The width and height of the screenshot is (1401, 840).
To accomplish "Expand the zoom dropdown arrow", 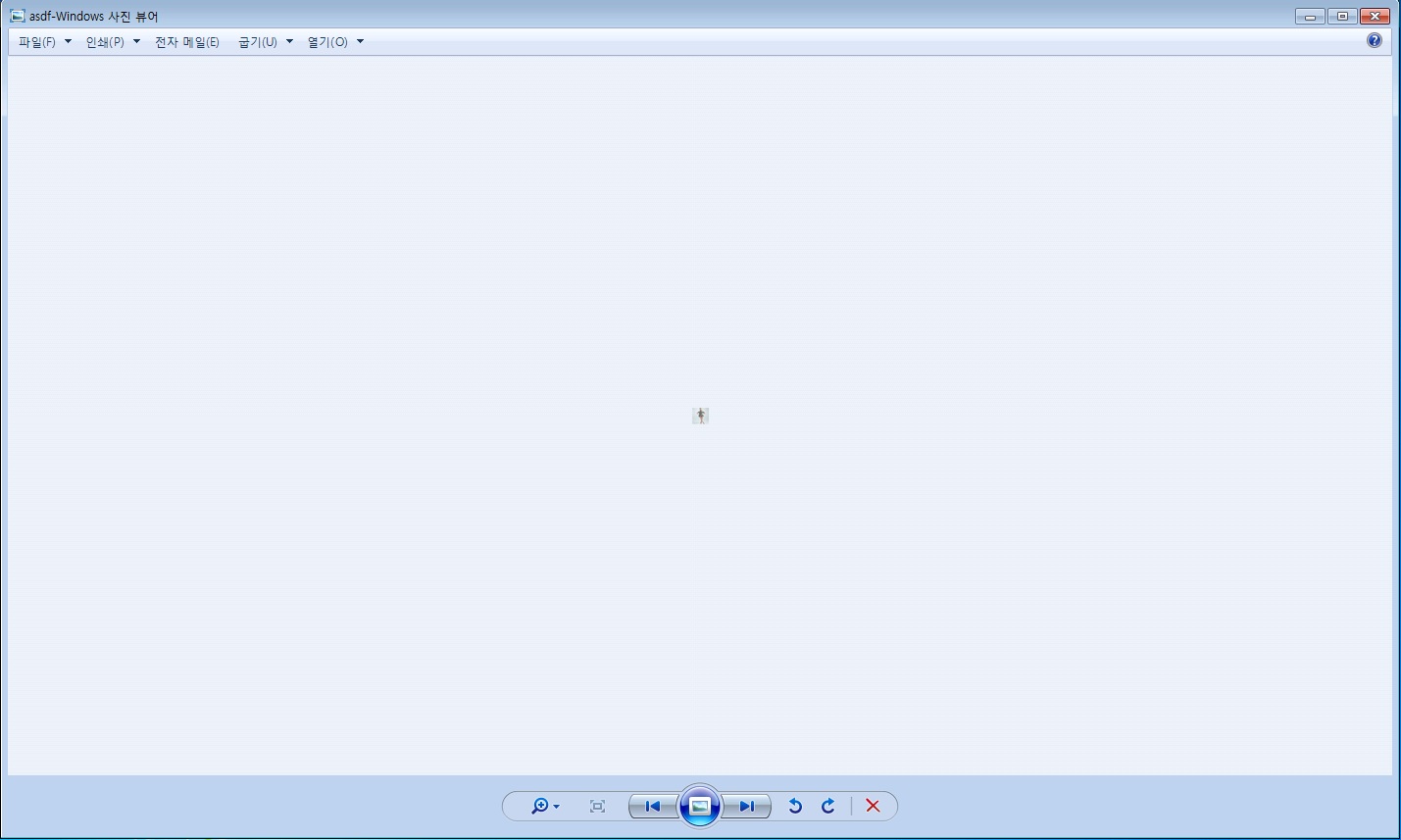I will click(556, 807).
